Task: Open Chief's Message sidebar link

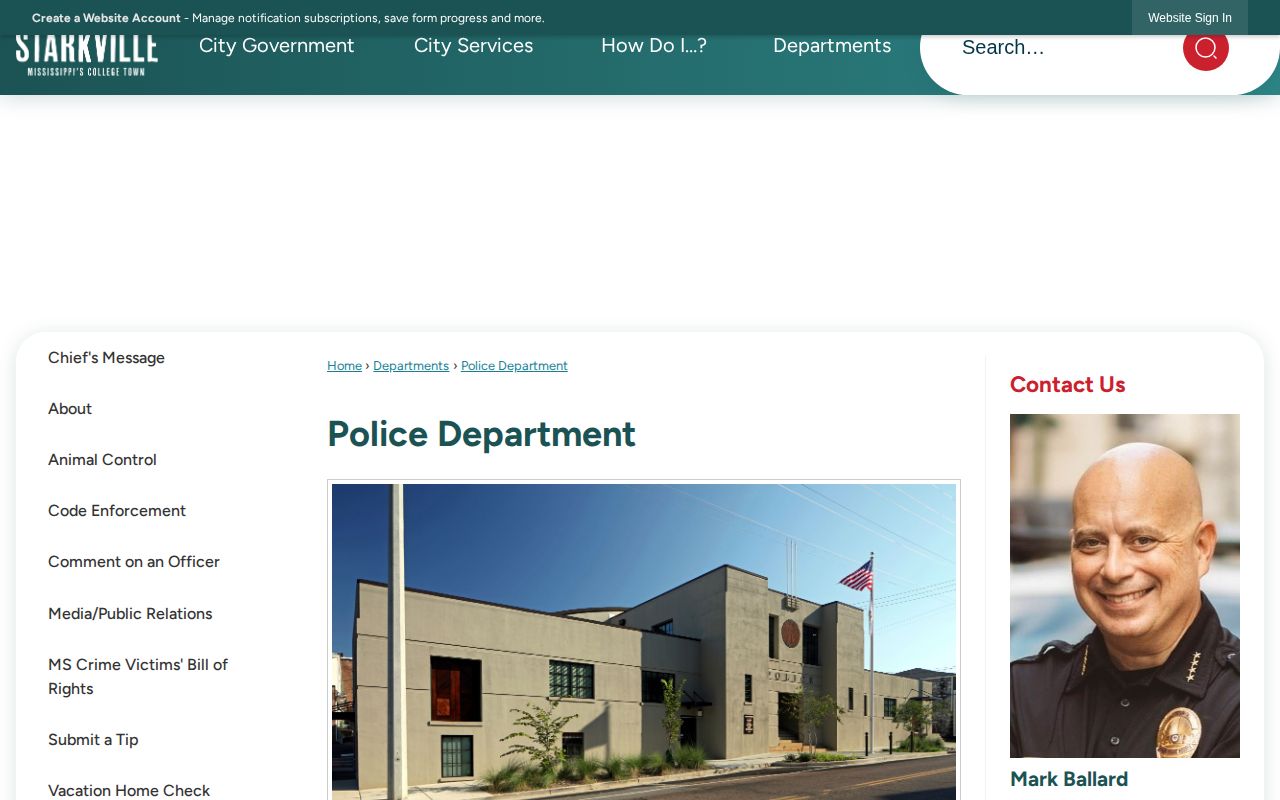Action: pyautogui.click(x=106, y=358)
